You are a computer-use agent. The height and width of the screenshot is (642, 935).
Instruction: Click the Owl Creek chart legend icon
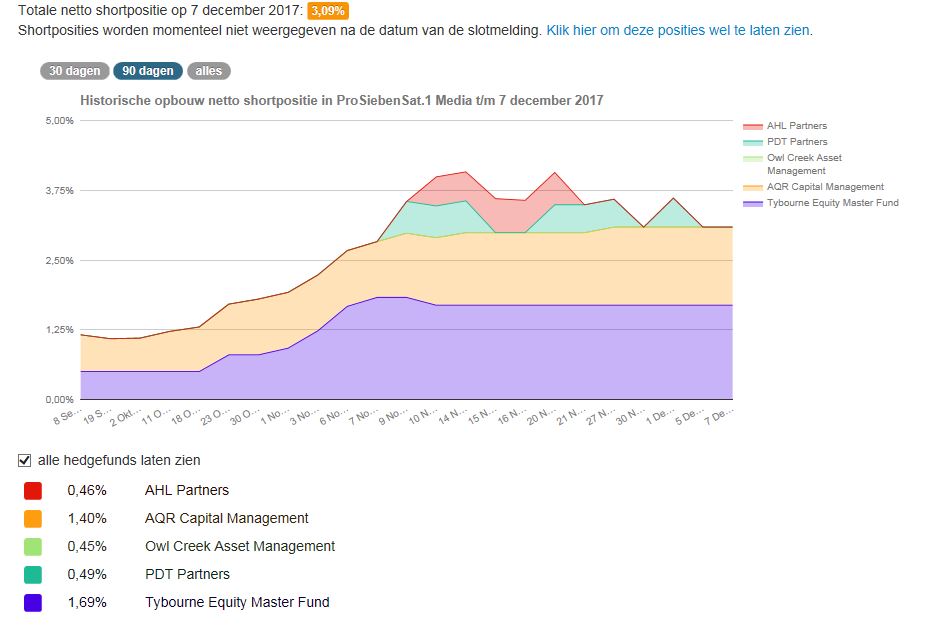point(753,158)
